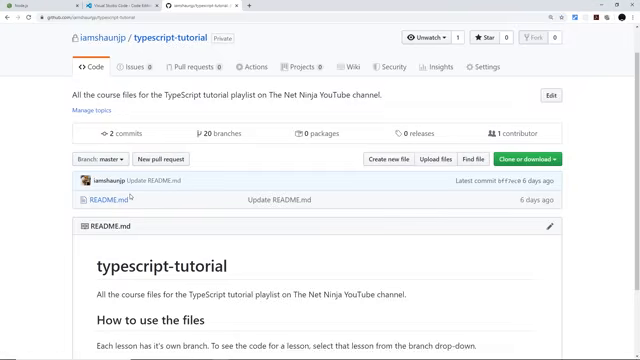View the 20 branches
640x360 pixels.
(219, 133)
